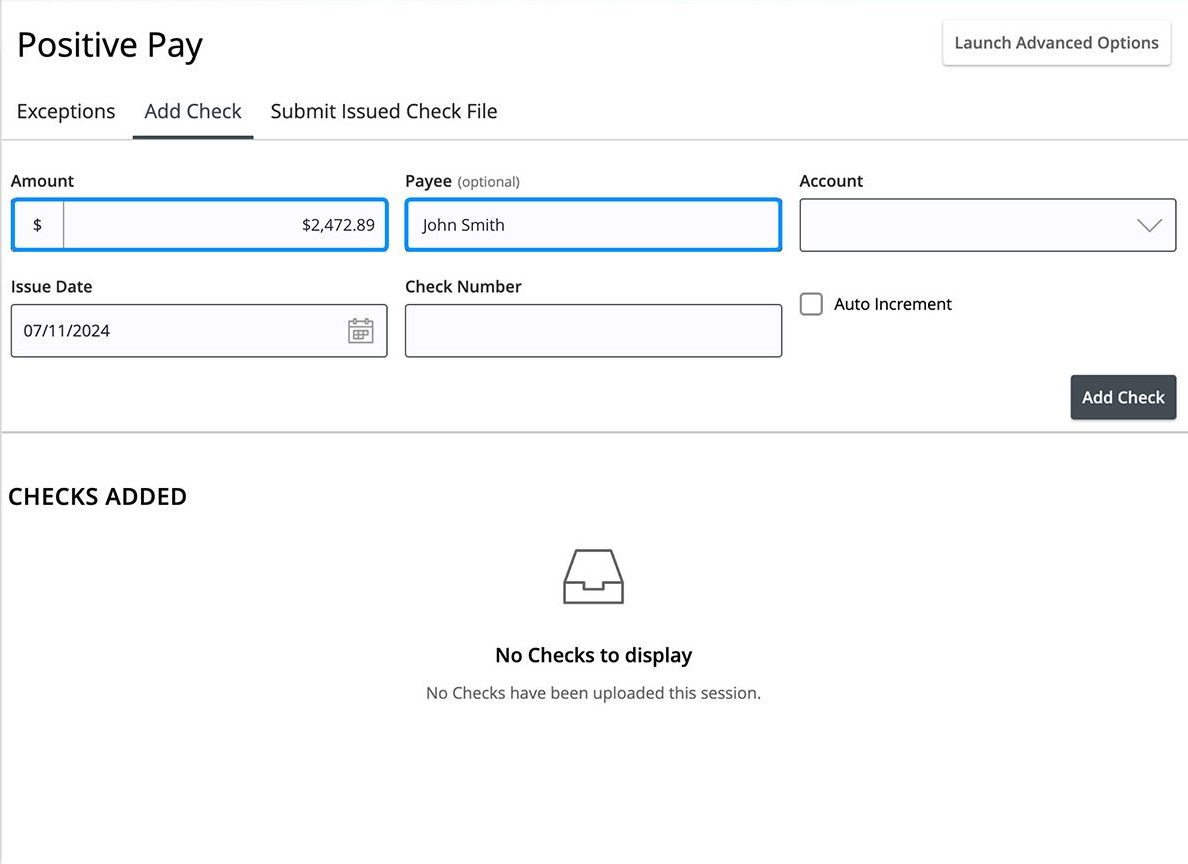Click the Account field label
Screen dimensions: 1188x864
[x=831, y=181]
